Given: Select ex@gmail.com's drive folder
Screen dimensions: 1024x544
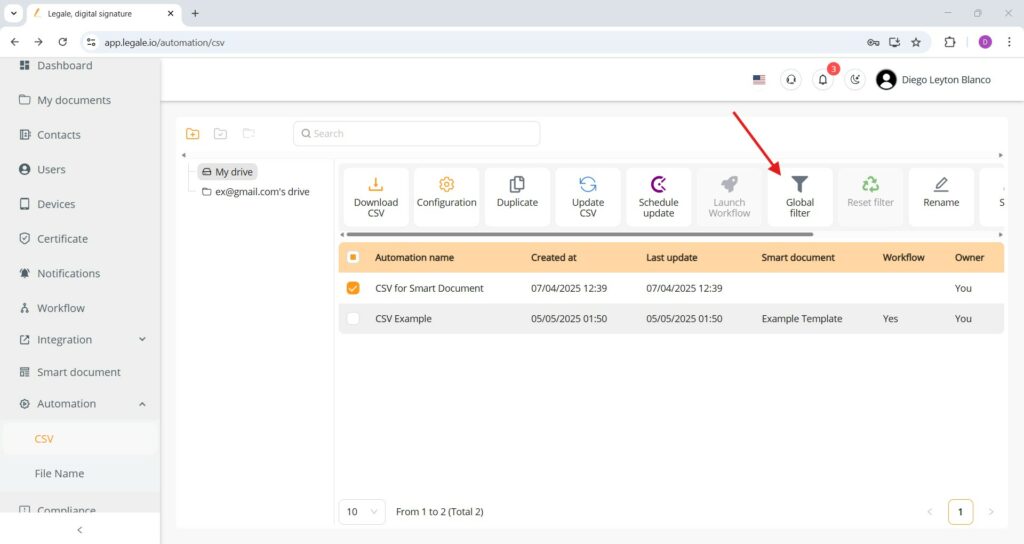Looking at the screenshot, I should 256,191.
